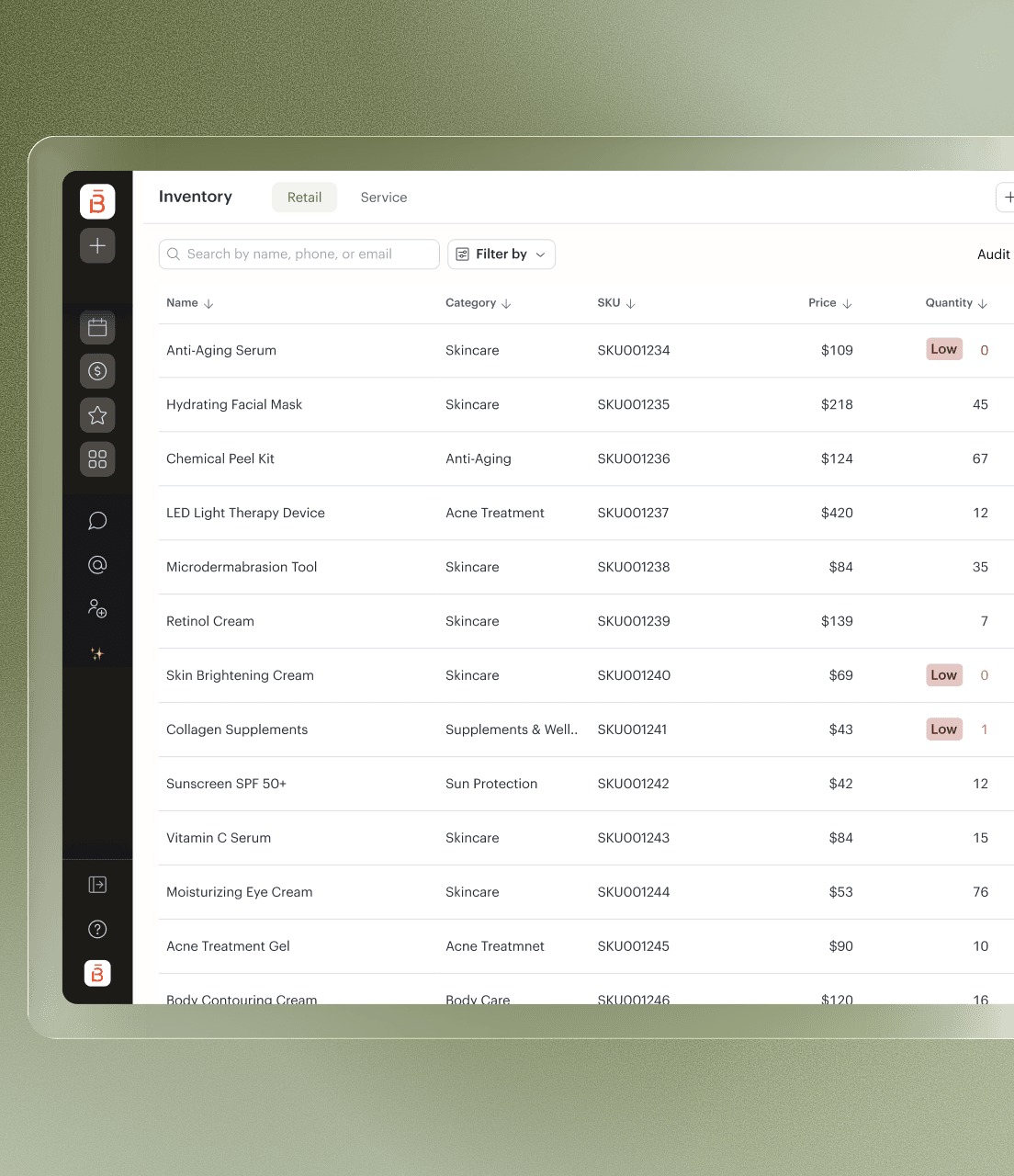The height and width of the screenshot is (1176, 1014).
Task: Click SKU001241 cell
Action: [632, 729]
